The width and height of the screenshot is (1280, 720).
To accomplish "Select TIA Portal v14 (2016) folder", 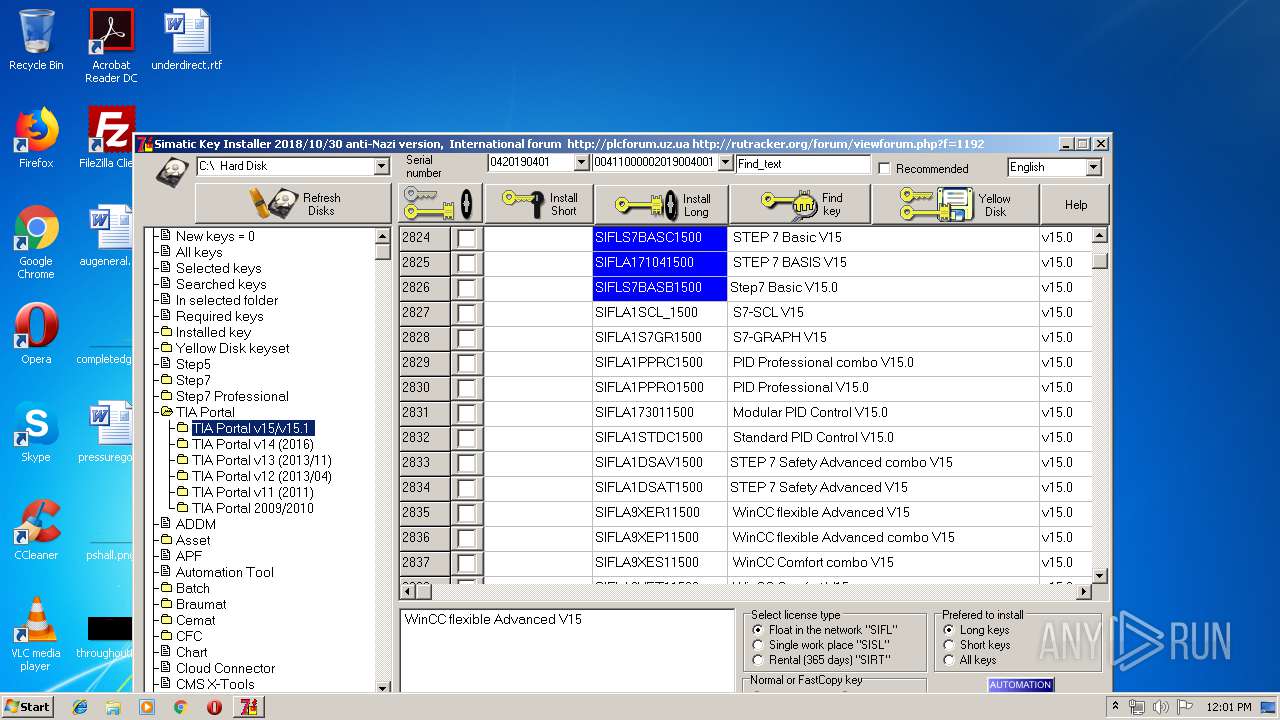I will click(253, 444).
